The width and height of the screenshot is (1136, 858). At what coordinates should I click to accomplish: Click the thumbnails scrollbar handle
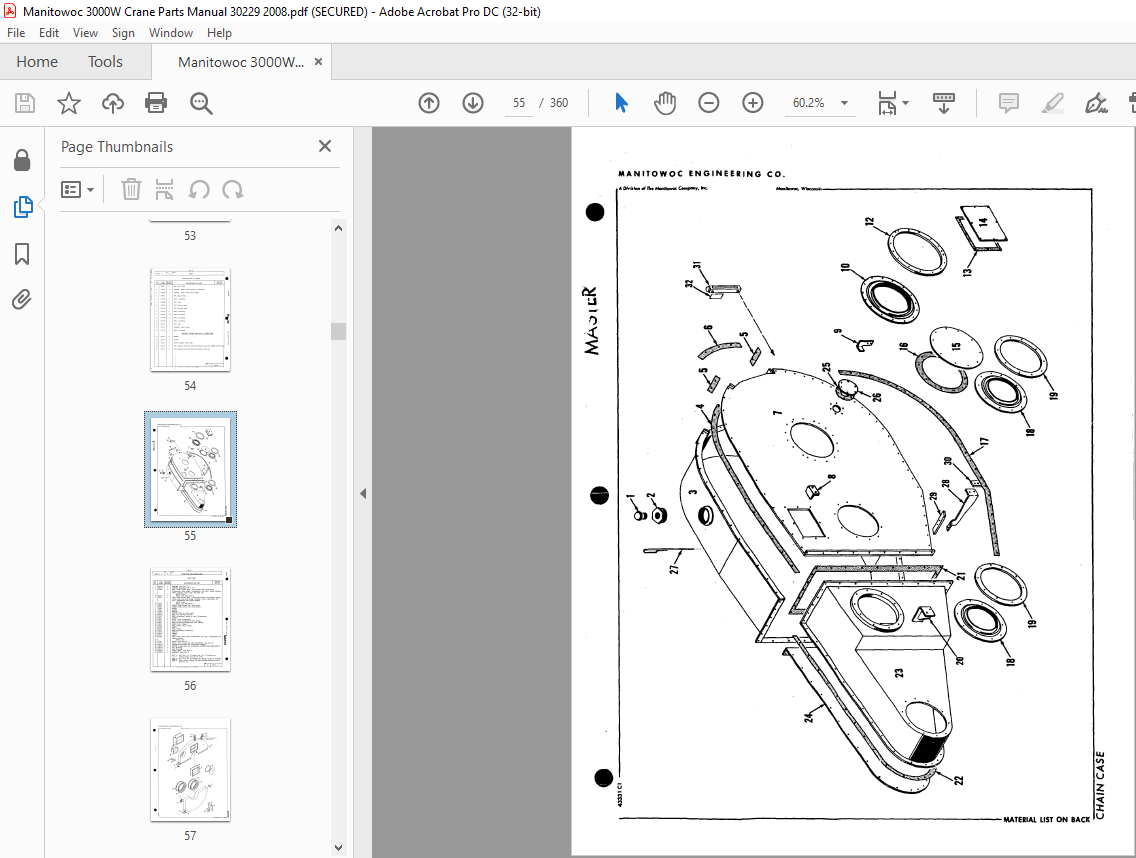click(338, 331)
